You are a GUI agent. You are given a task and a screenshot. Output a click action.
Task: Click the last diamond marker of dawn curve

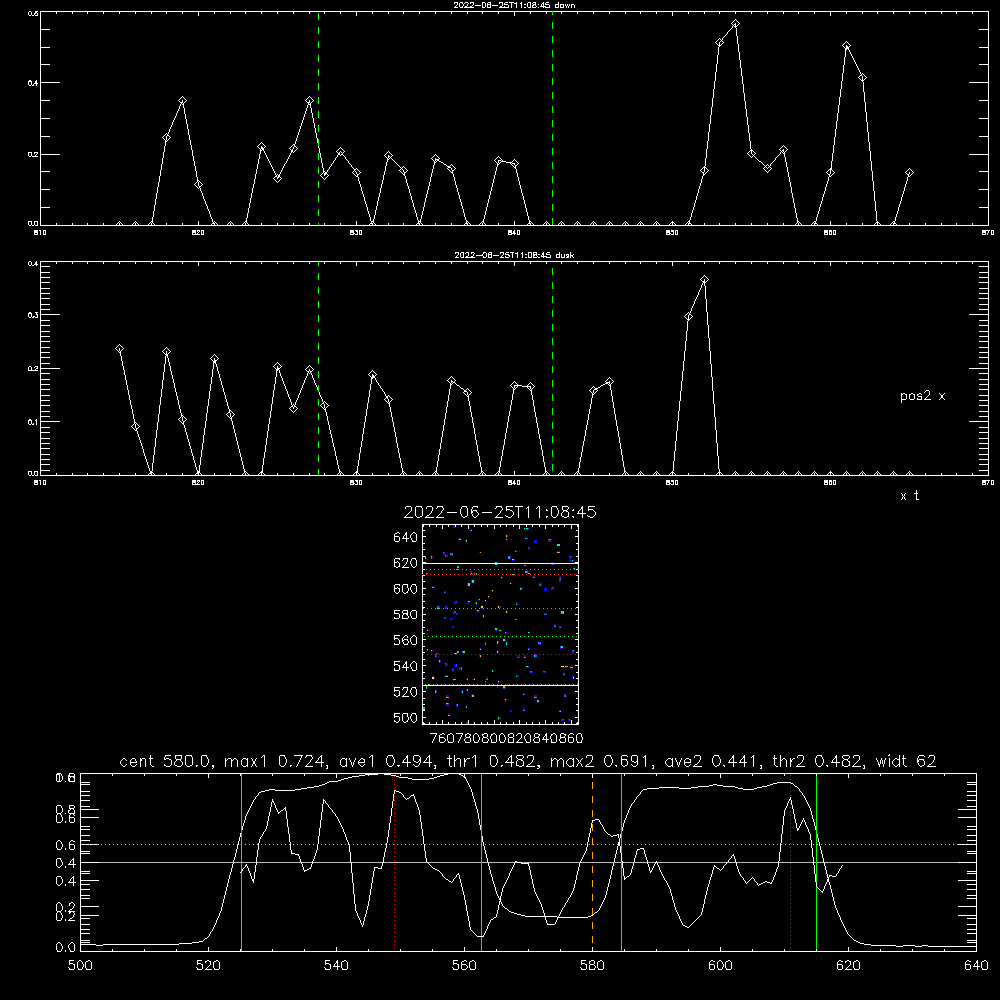coord(909,173)
